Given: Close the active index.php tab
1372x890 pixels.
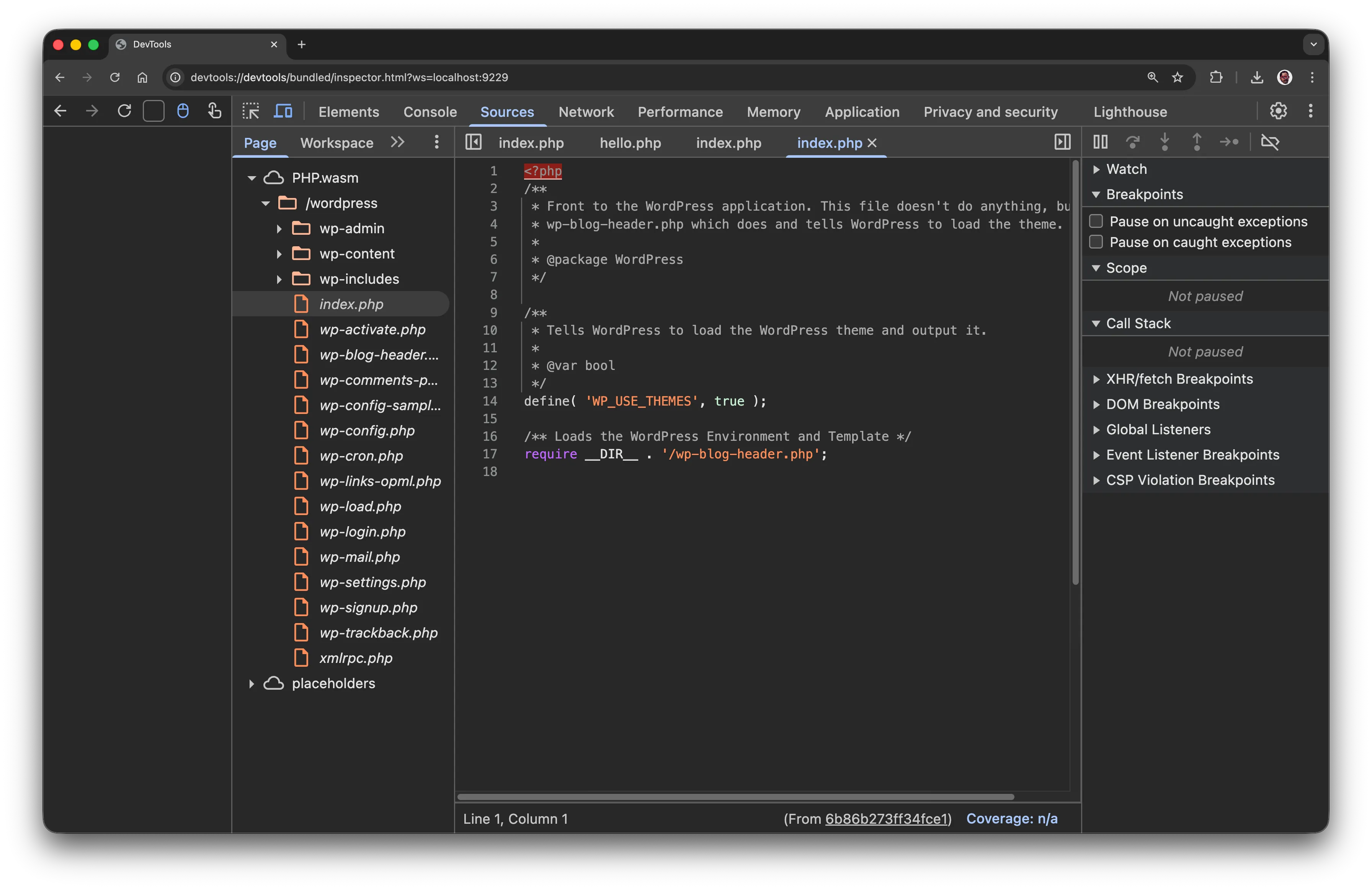Looking at the screenshot, I should (x=873, y=142).
